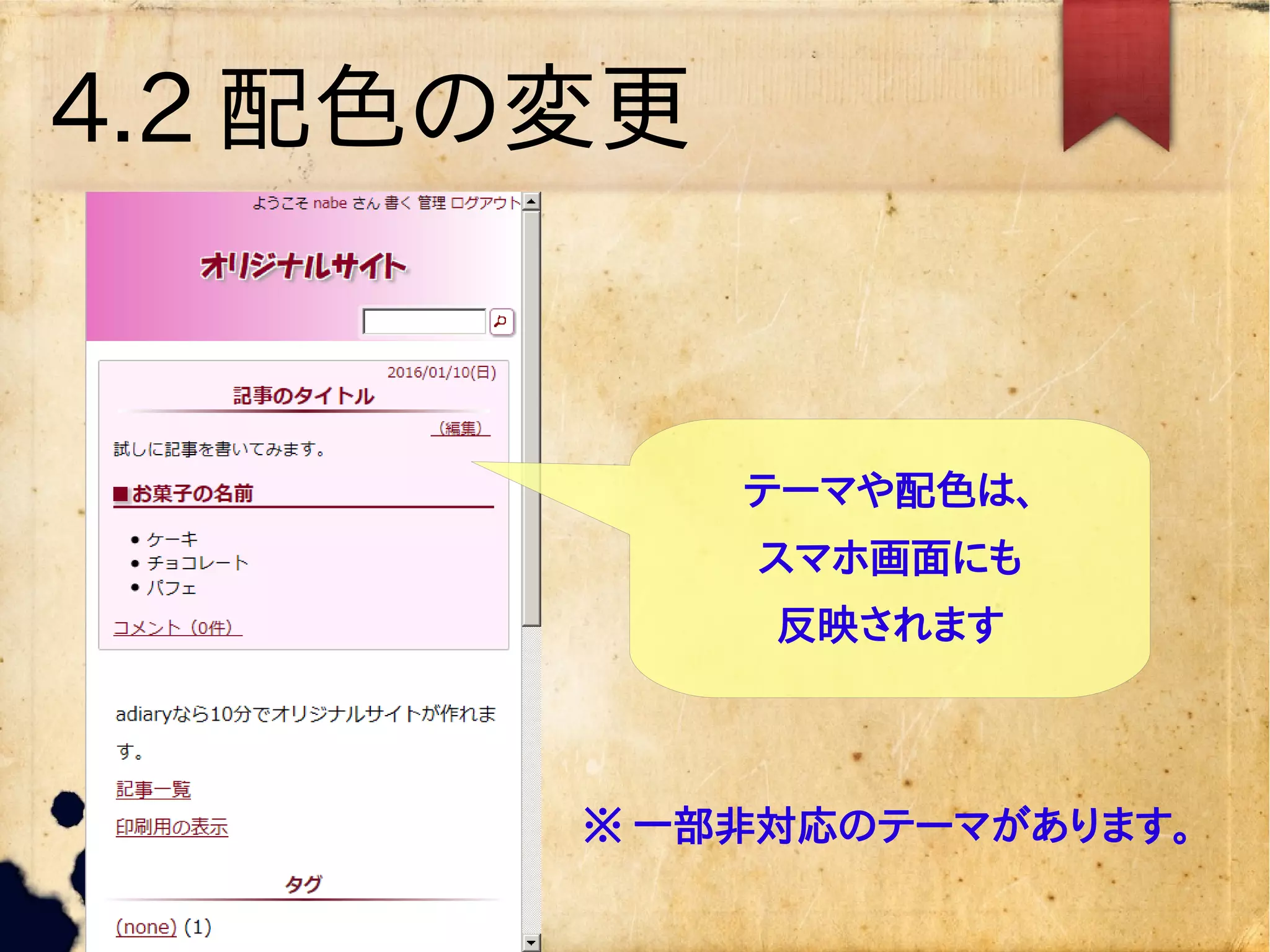Click the オリジナルサイト site title

[303, 267]
